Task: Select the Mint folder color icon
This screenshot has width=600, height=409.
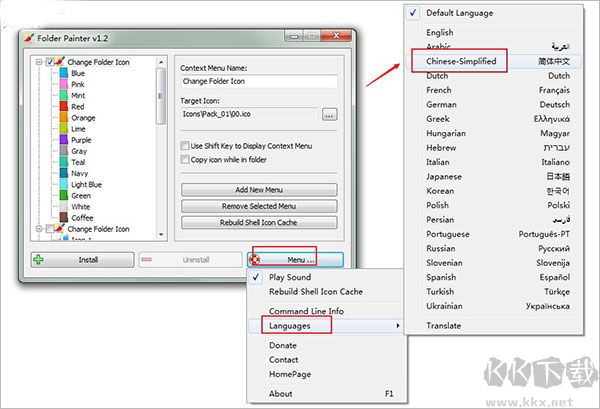Action: 64,95
